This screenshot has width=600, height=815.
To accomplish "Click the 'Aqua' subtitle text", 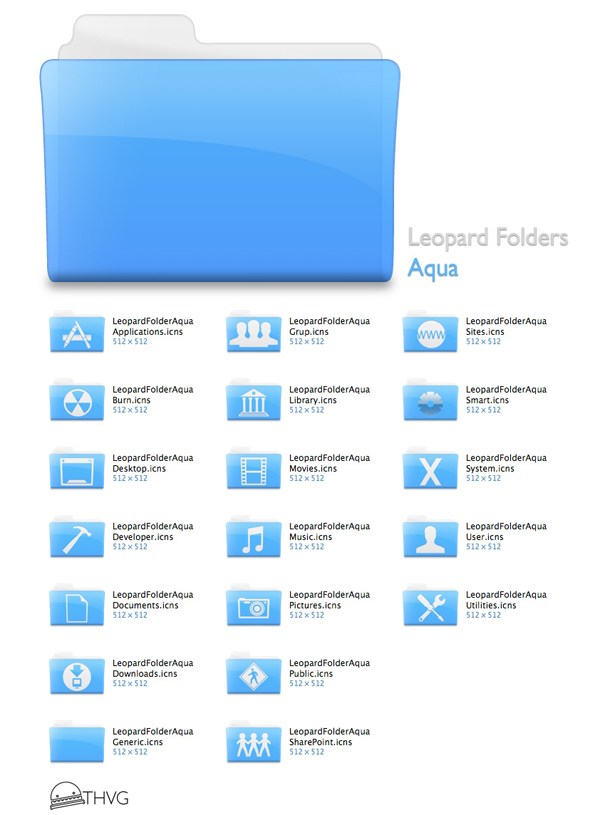I will tap(433, 268).
